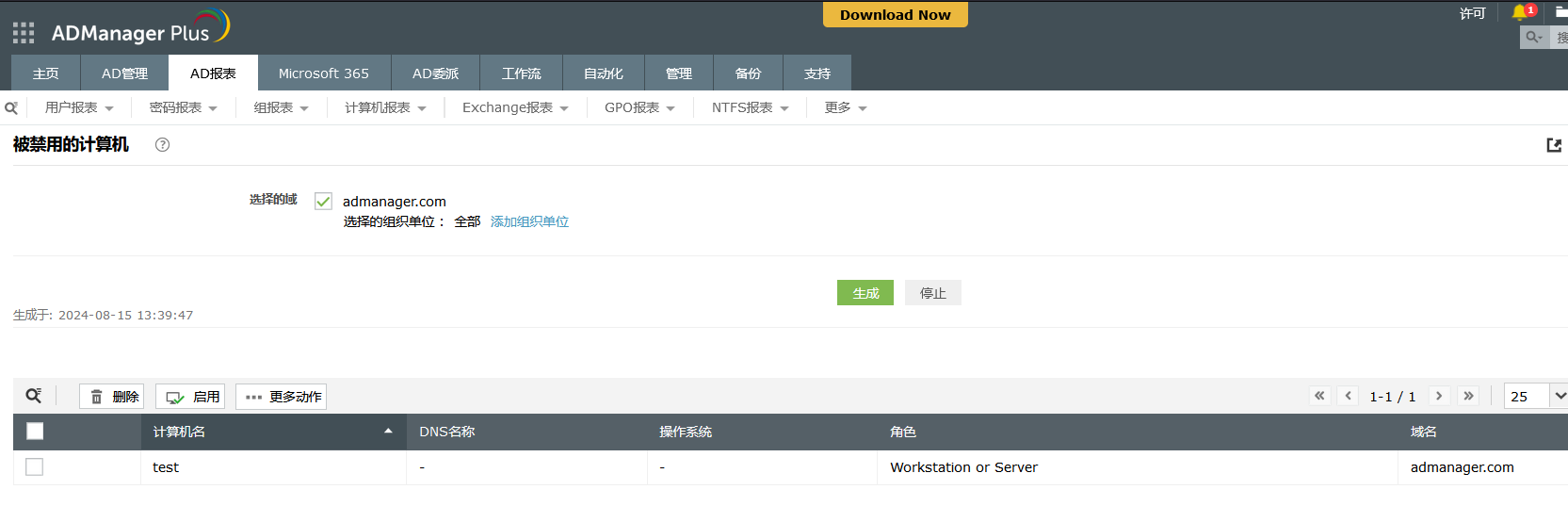1568x506 pixels.
Task: Click the 启用 button
Action: point(191,397)
